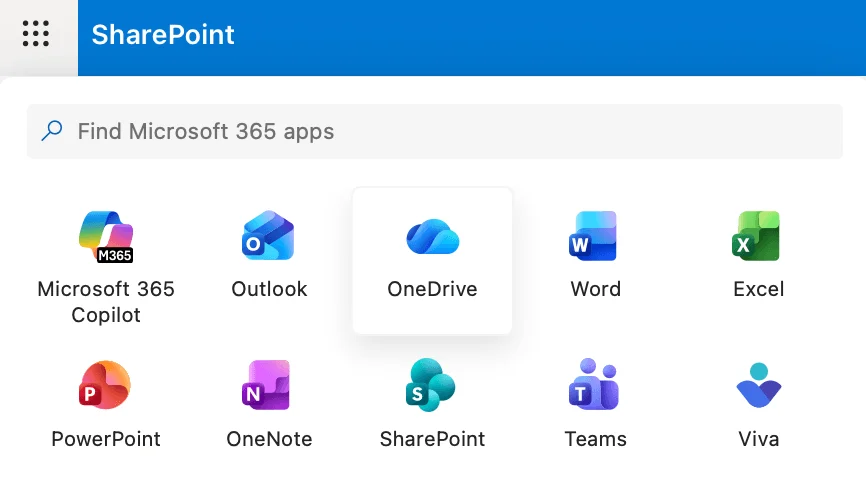Open the SharePoint app tile icon

point(430,385)
